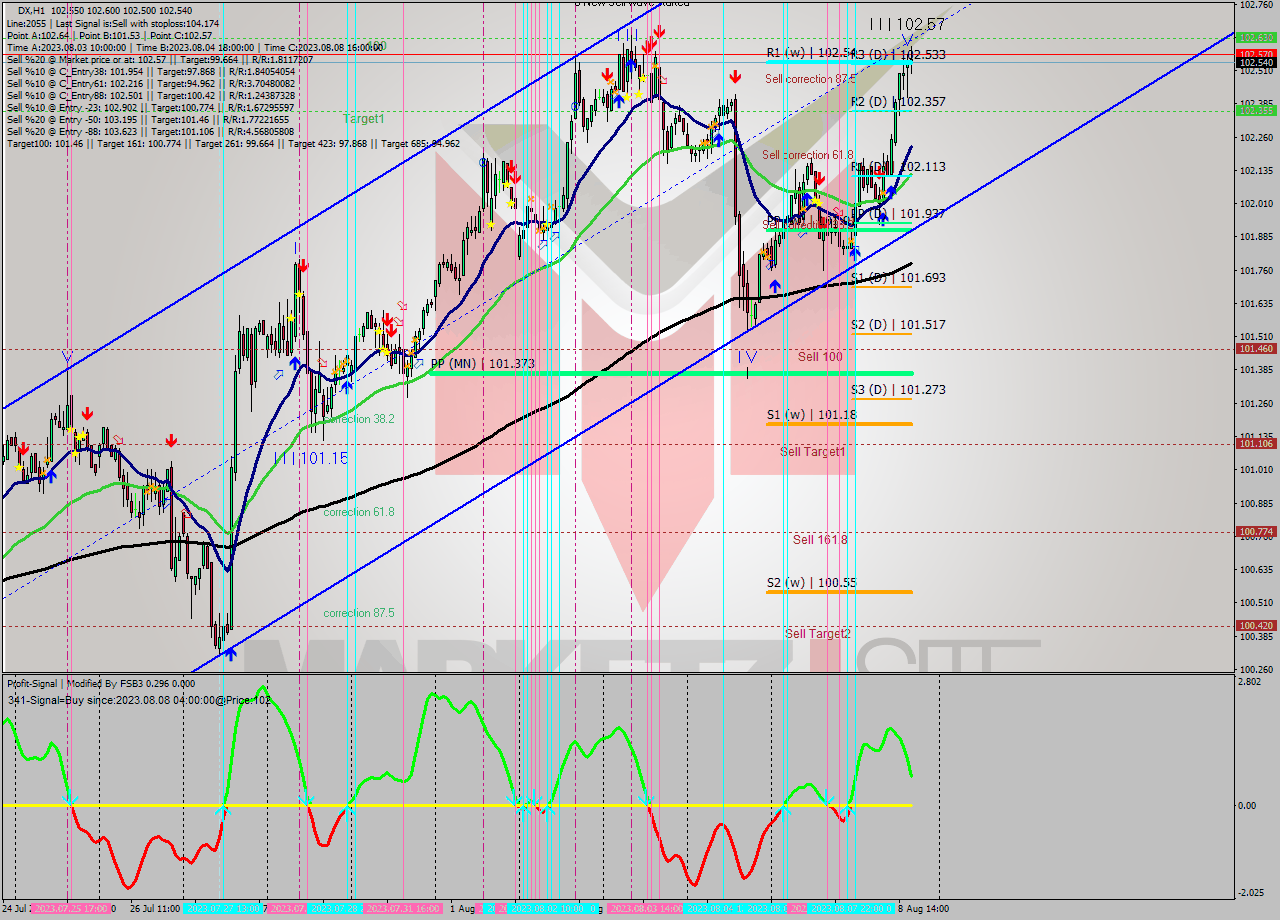Screen dimensions: 1280x920
Task: Select the 'S3 (D) | 101.273' support label
Action: pos(898,390)
